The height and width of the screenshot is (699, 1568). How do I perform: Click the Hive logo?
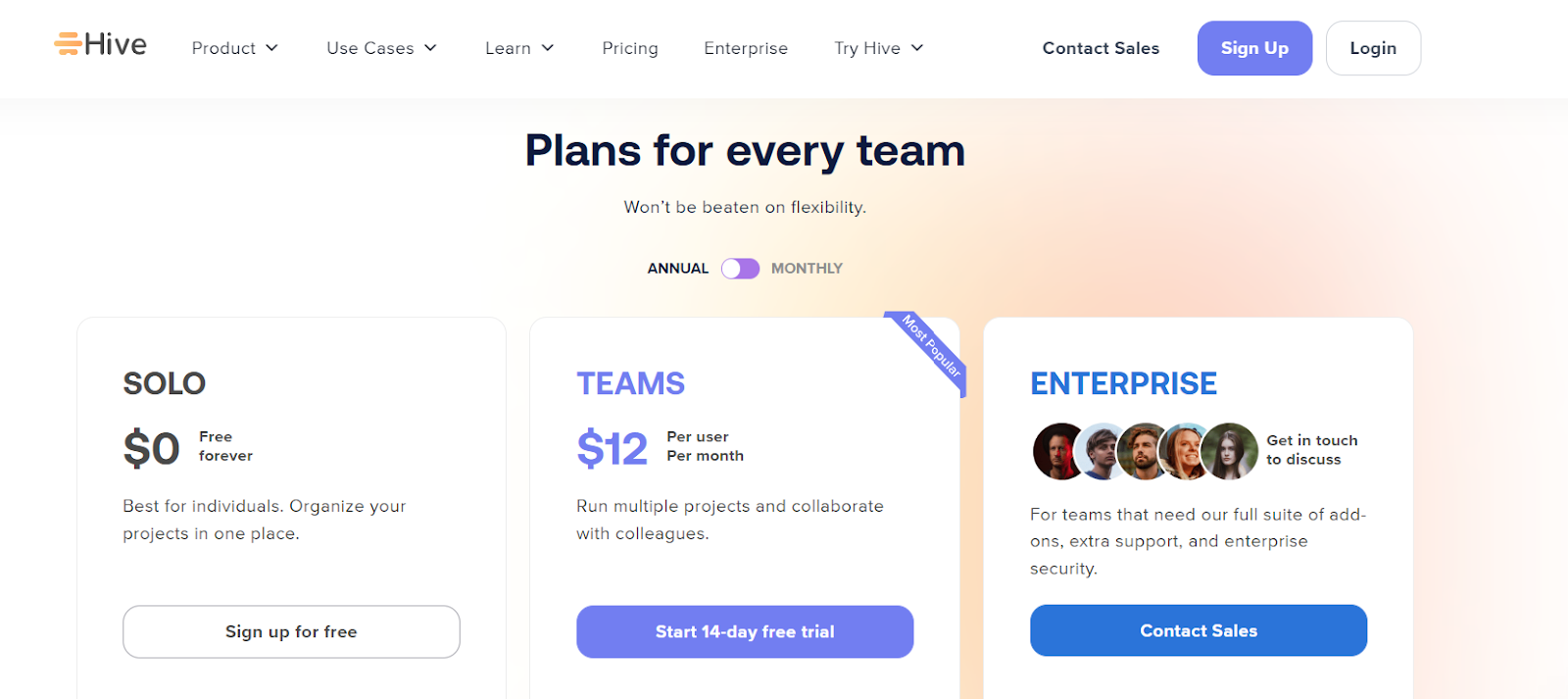point(101,43)
